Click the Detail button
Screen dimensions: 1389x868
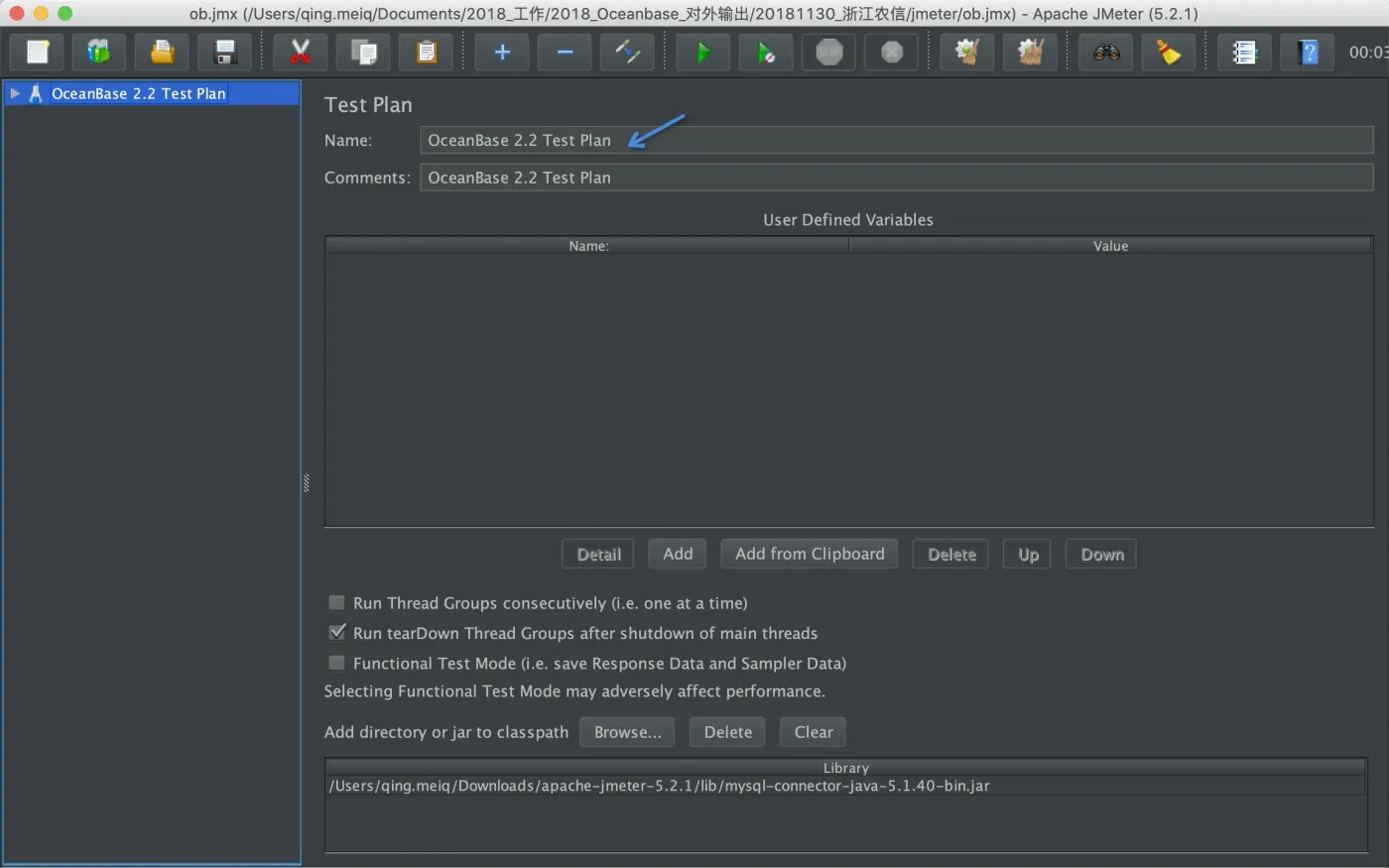click(598, 554)
